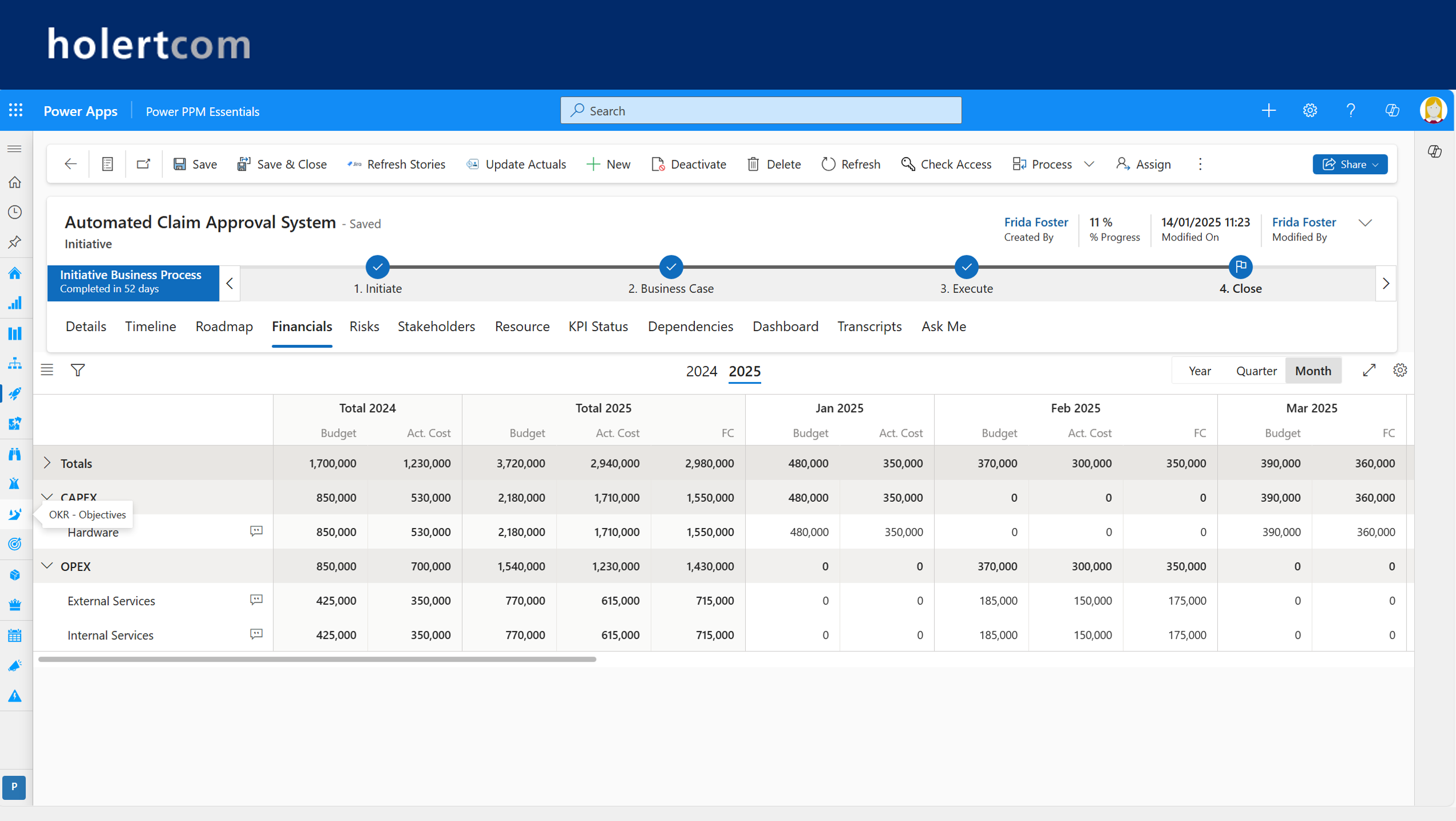Image resolution: width=1456 pixels, height=821 pixels.
Task: Open the binoculars sidebar icon
Action: point(15,454)
